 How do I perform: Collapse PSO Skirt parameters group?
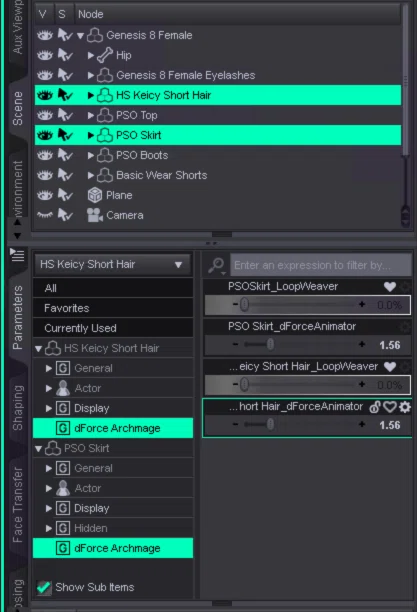pyautogui.click(x=38, y=449)
